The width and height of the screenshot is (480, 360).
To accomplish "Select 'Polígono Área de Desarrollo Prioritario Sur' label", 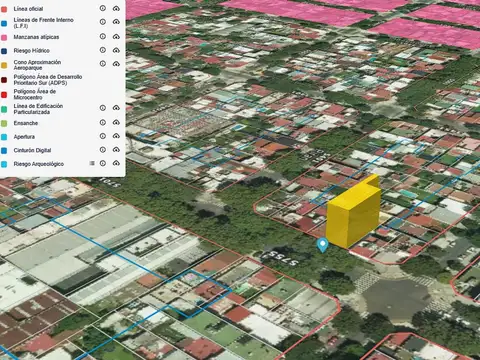I will (x=48, y=79).
